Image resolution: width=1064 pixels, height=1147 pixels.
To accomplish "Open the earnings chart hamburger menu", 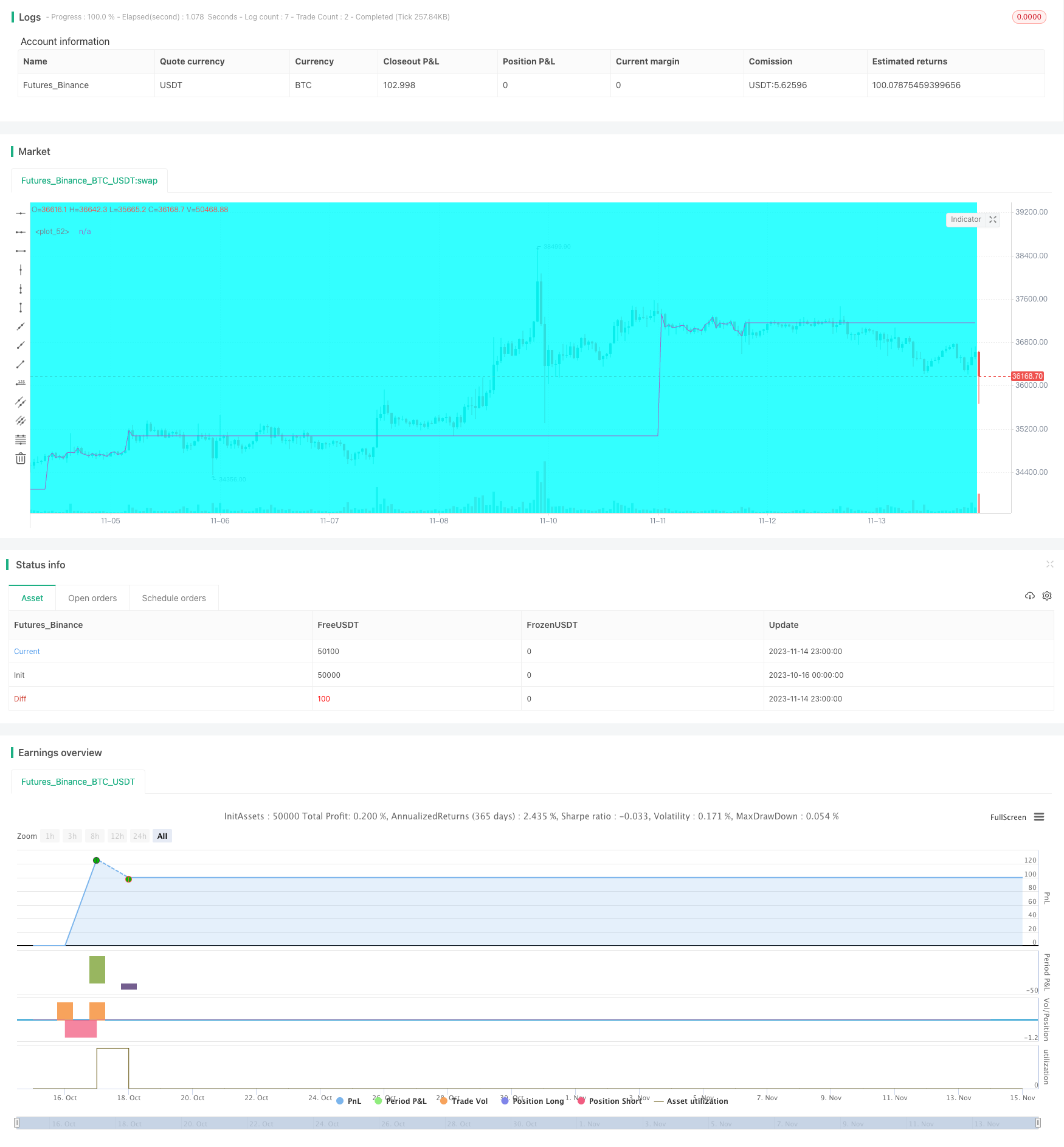I will point(1039,817).
